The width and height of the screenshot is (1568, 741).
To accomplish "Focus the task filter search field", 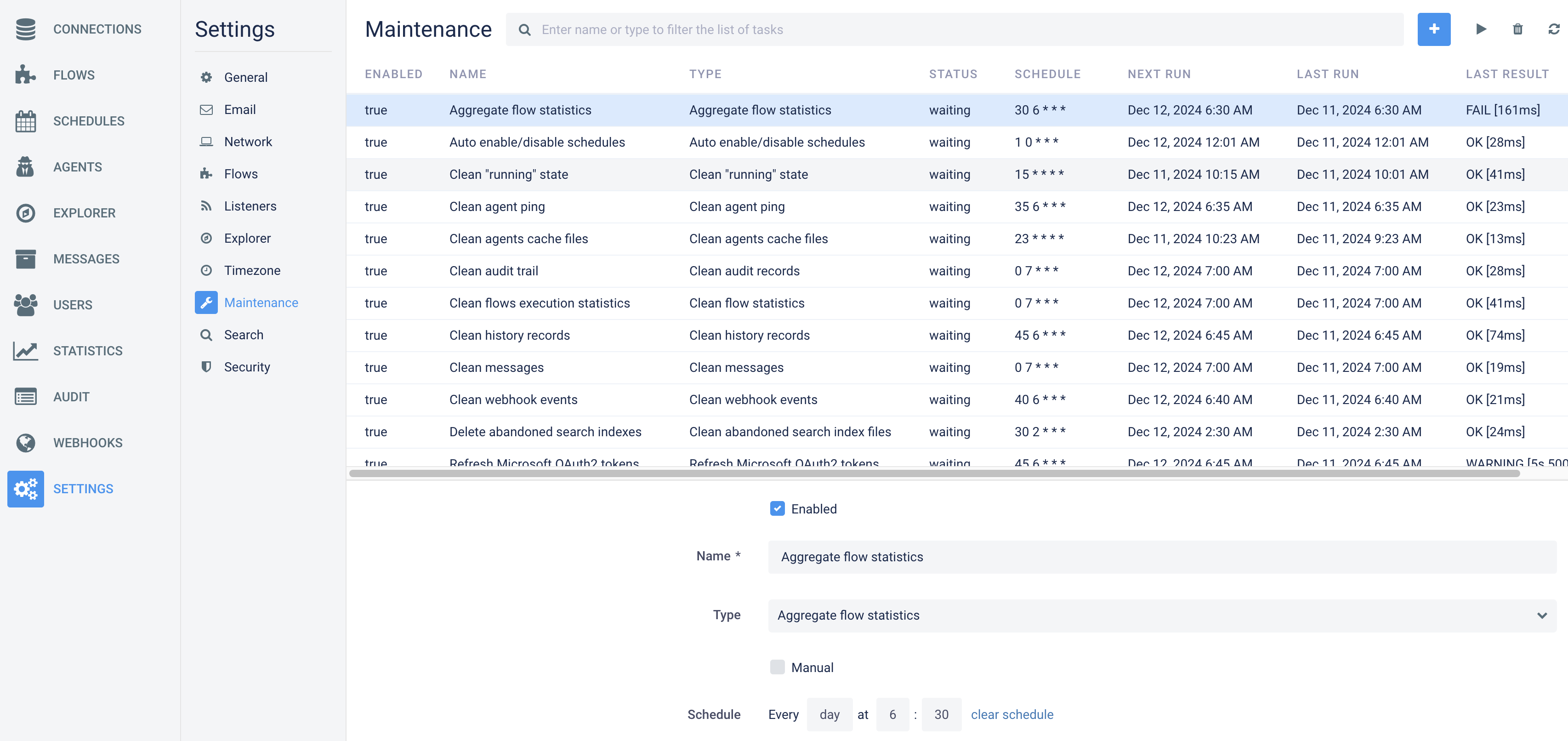I will click(x=954, y=29).
